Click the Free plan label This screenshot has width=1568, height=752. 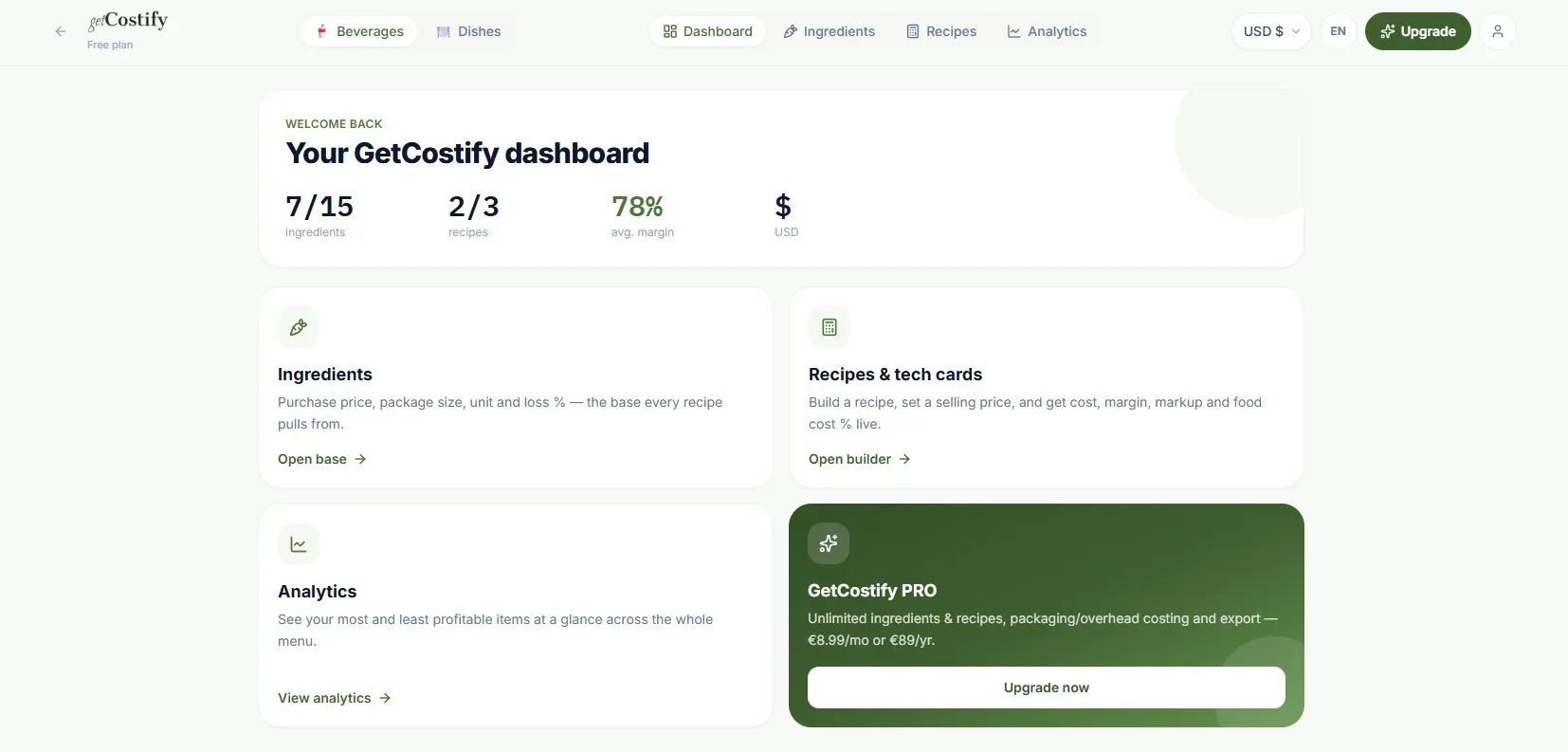click(110, 45)
